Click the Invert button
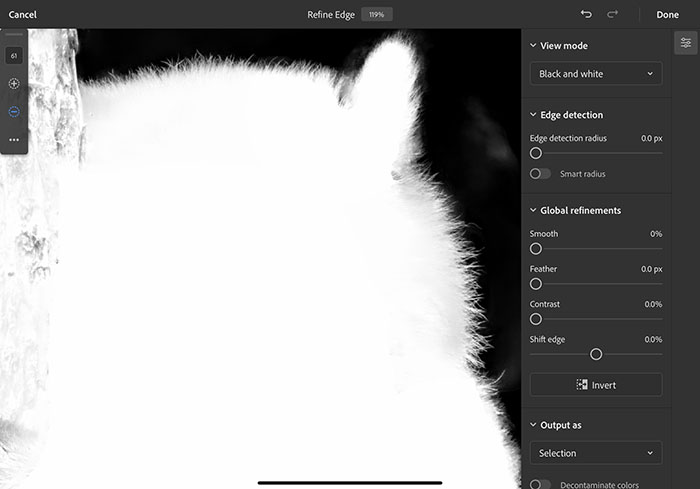This screenshot has width=700, height=489. coord(595,385)
